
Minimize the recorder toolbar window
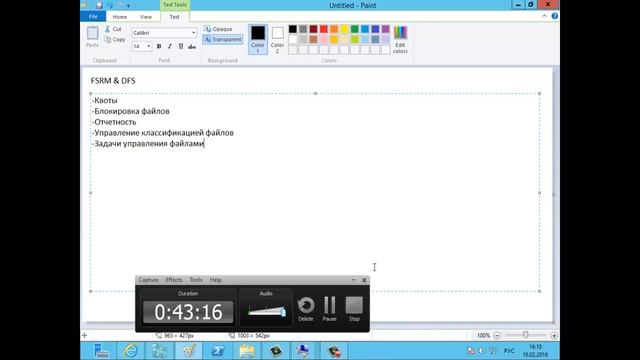pos(353,280)
